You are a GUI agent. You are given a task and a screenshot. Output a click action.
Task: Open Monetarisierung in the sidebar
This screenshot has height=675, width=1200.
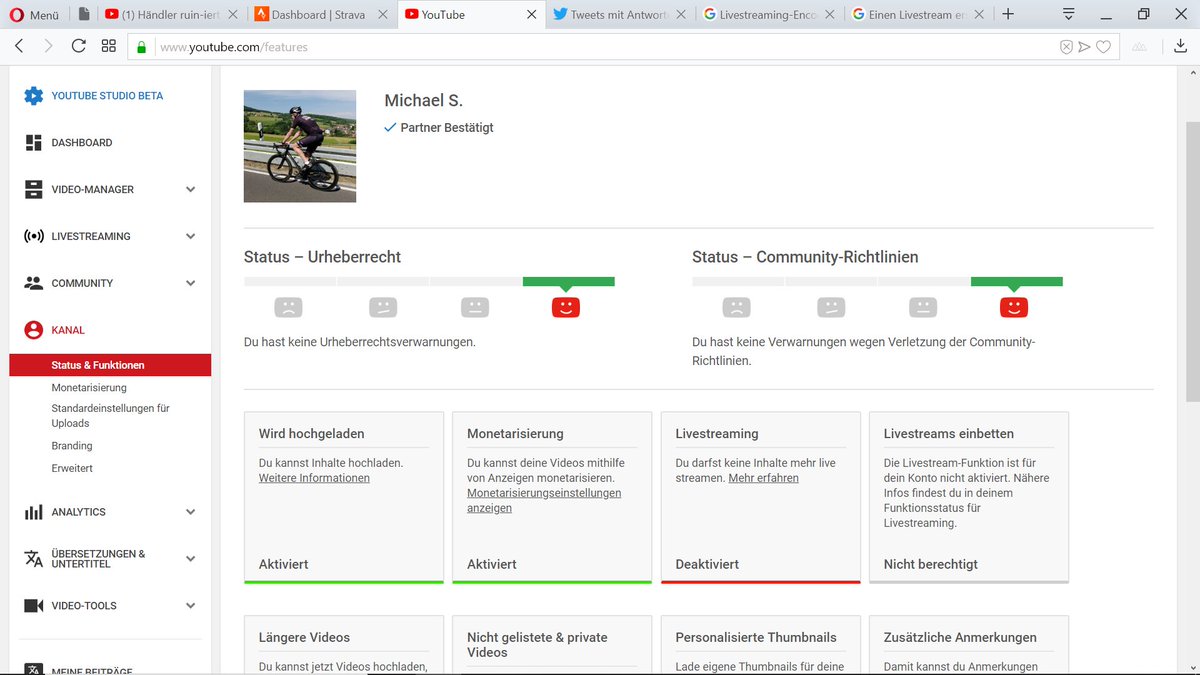click(x=89, y=387)
